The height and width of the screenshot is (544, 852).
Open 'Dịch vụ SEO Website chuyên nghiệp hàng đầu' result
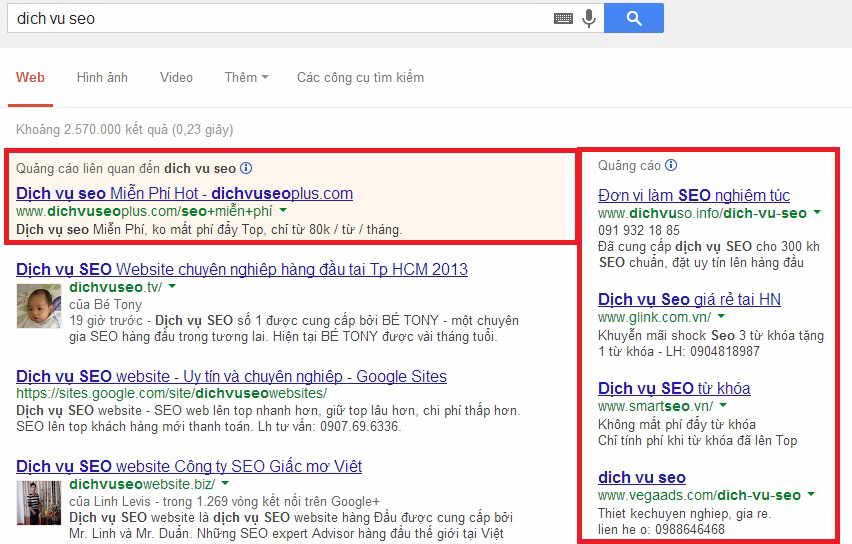pos(242,269)
